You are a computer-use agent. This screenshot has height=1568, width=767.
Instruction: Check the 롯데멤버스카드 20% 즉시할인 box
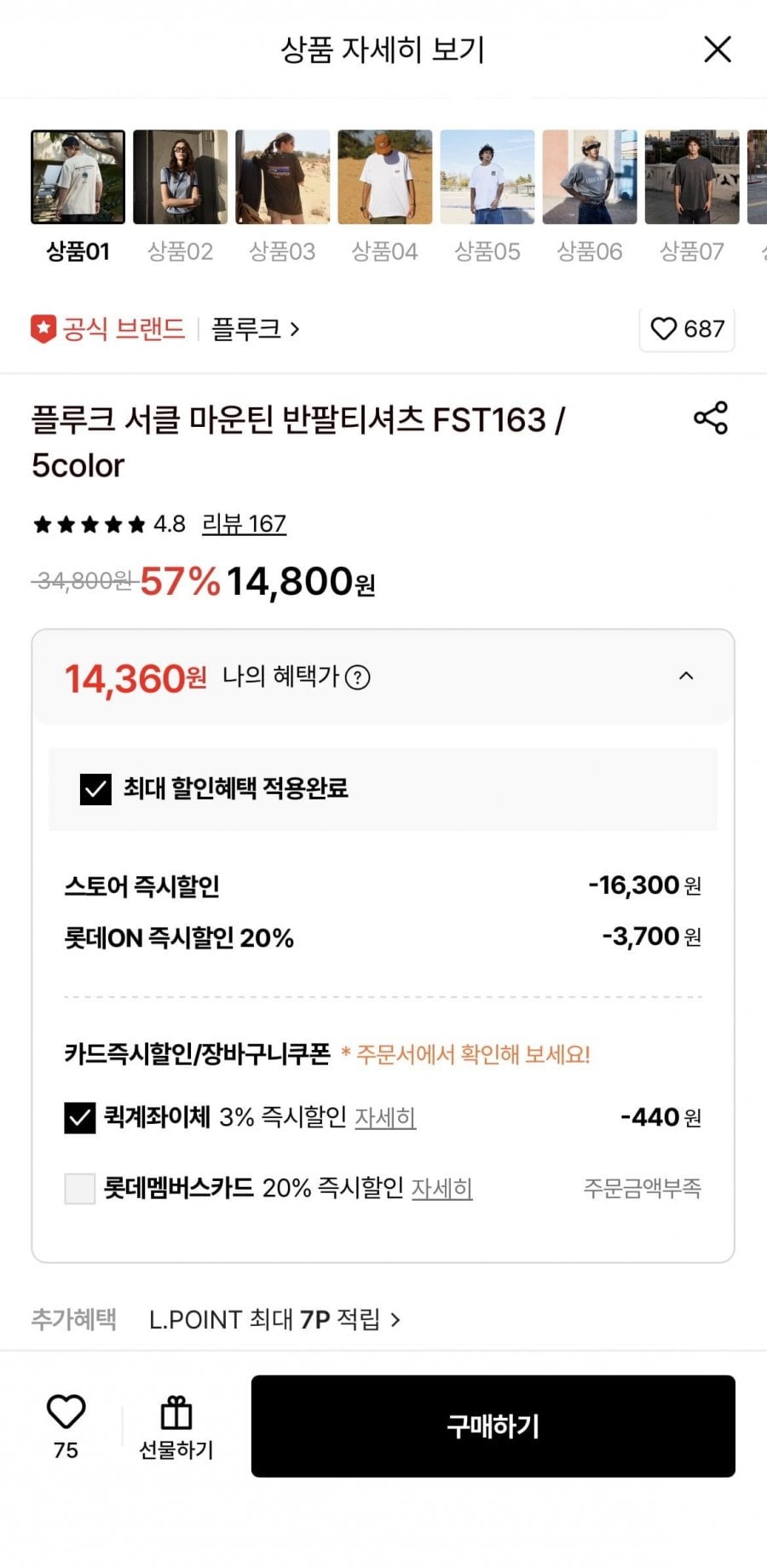click(80, 1188)
